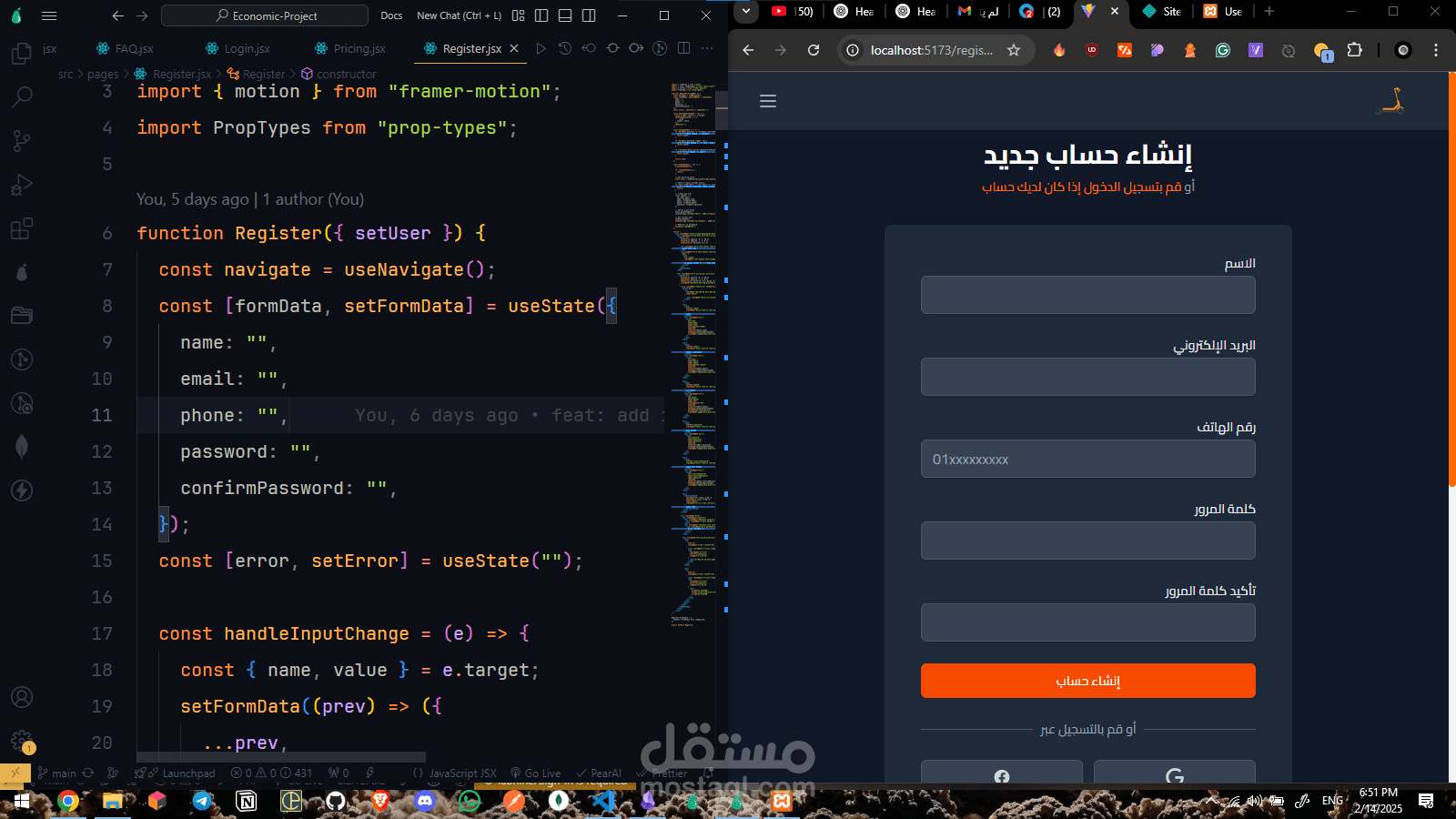Click the كلمة المرور (password) input field

pyautogui.click(x=1087, y=541)
